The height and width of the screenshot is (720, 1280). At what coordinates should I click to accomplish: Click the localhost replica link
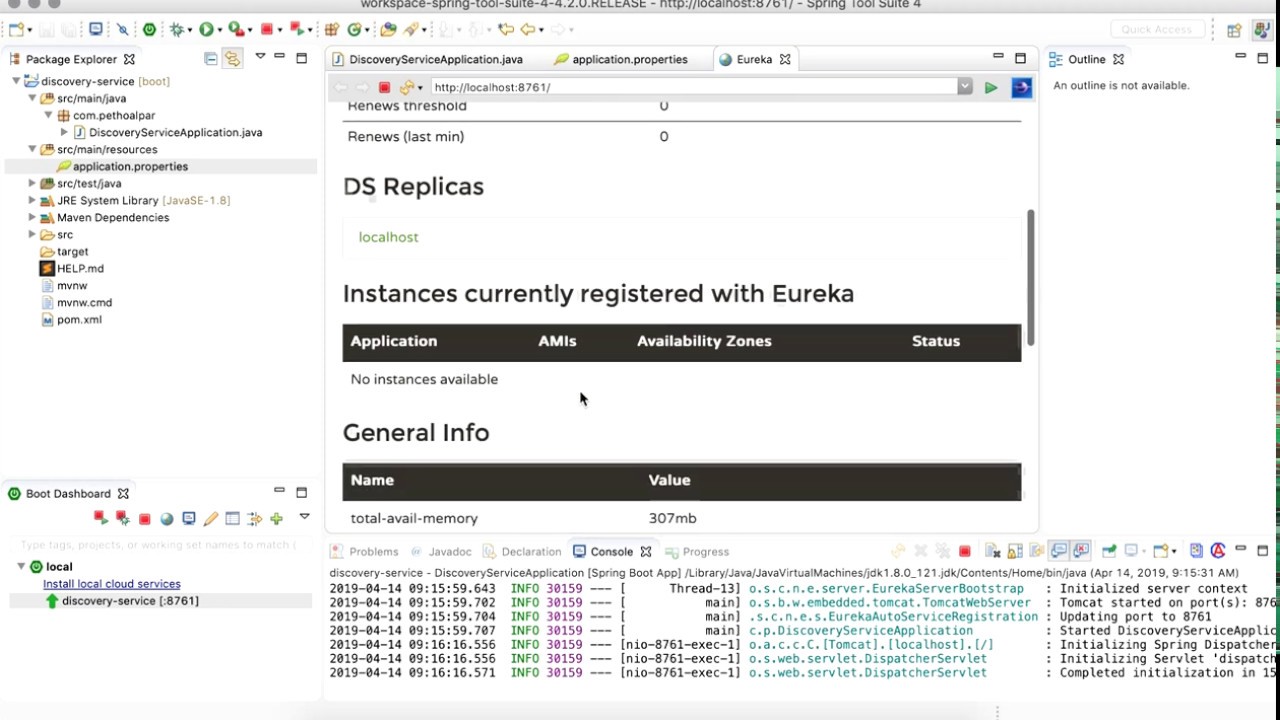coord(388,237)
